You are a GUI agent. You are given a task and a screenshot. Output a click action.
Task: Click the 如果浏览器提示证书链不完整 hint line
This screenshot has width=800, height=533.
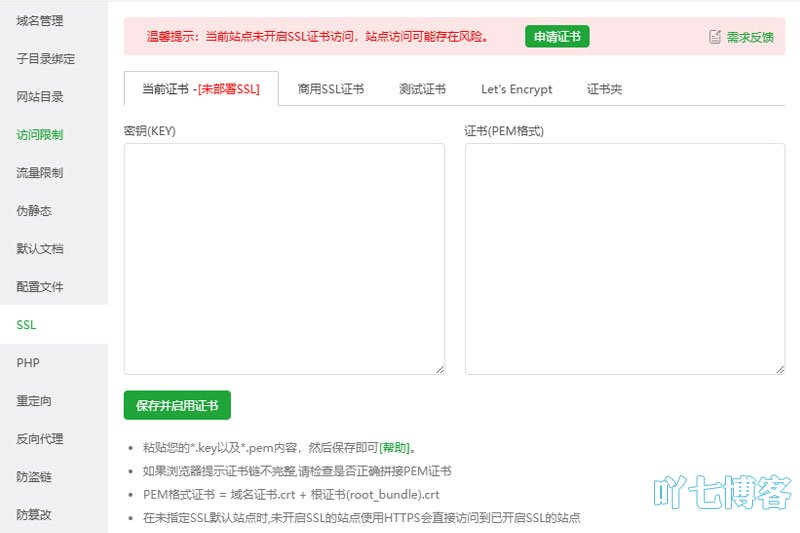tap(297, 471)
